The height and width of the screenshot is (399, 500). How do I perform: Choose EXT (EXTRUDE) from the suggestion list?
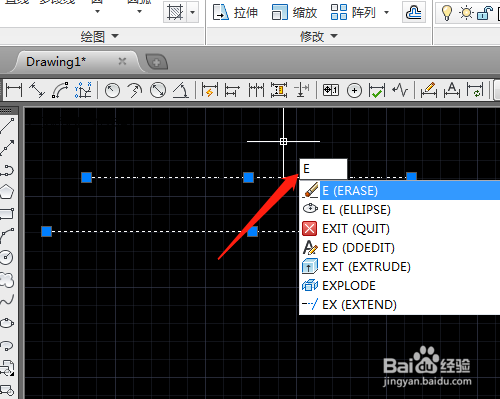pos(400,267)
